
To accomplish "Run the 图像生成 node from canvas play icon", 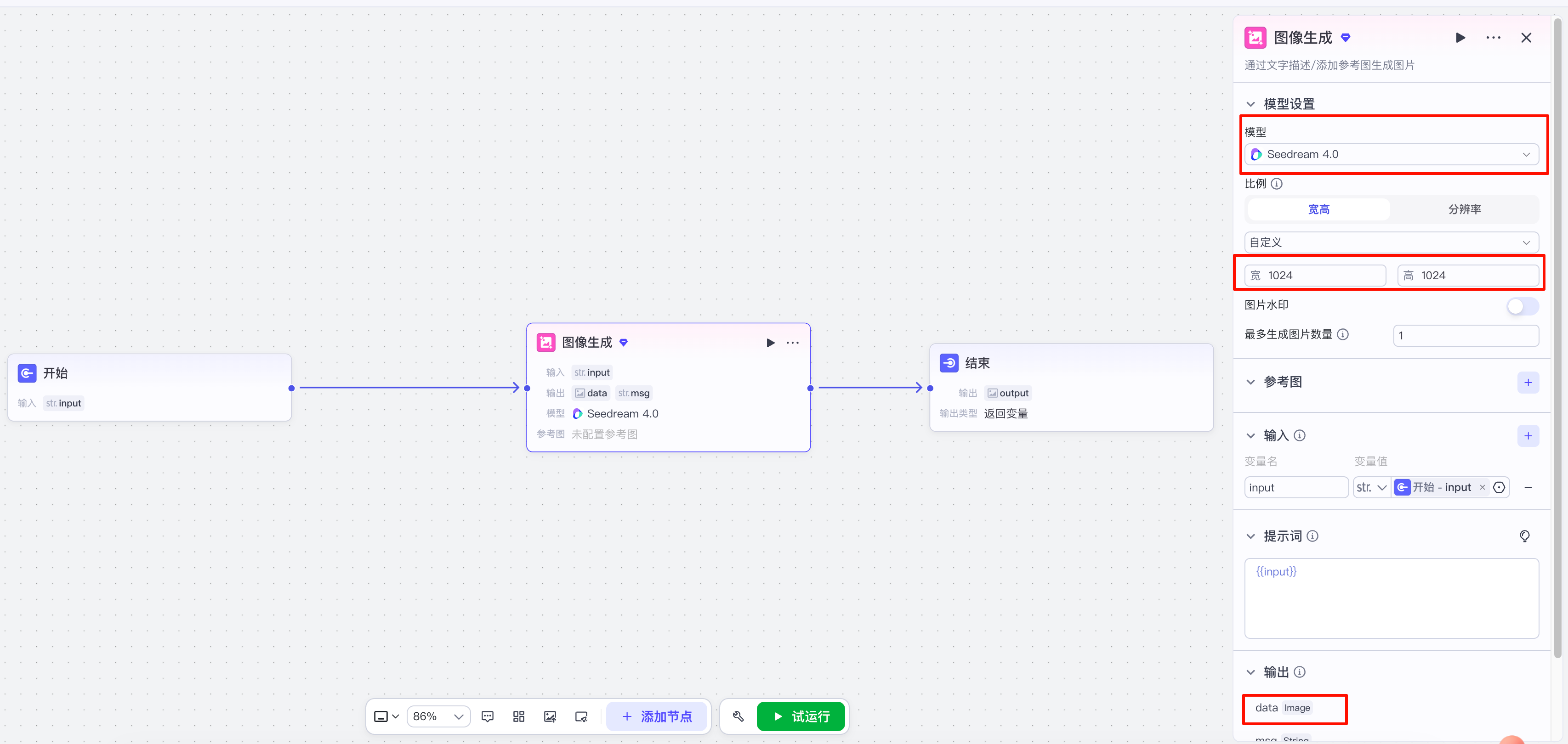I will (770, 343).
